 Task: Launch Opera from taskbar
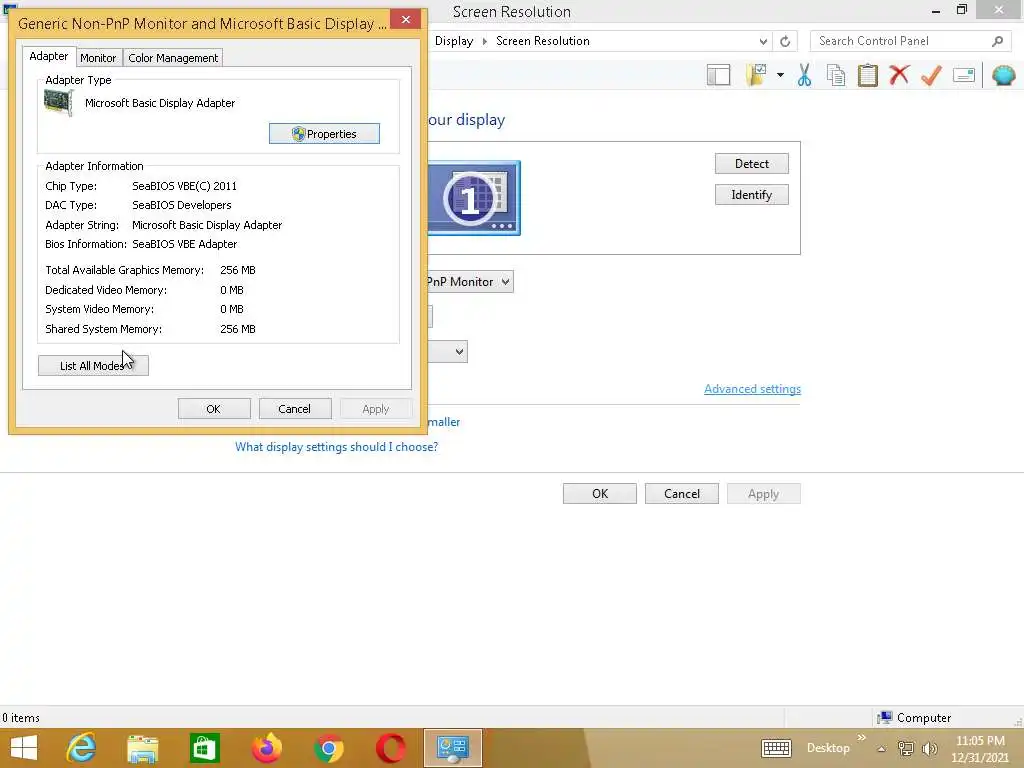[391, 748]
